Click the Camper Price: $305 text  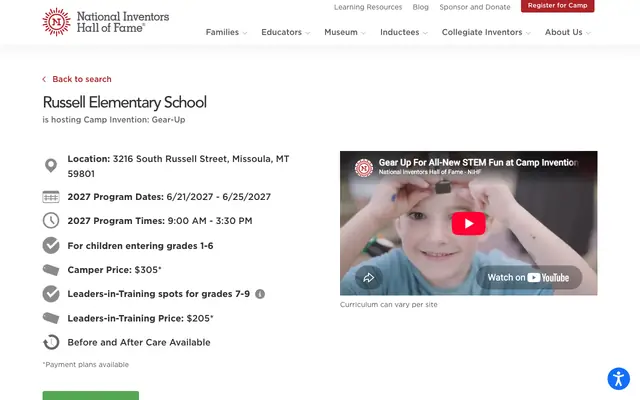pos(114,270)
